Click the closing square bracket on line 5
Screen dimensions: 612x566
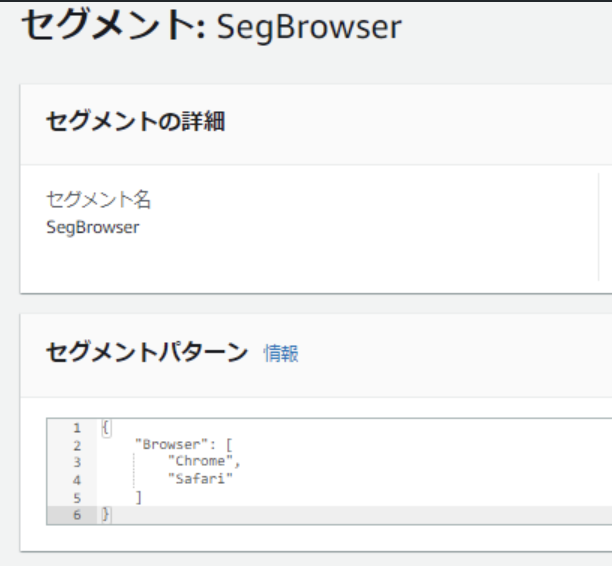[138, 497]
